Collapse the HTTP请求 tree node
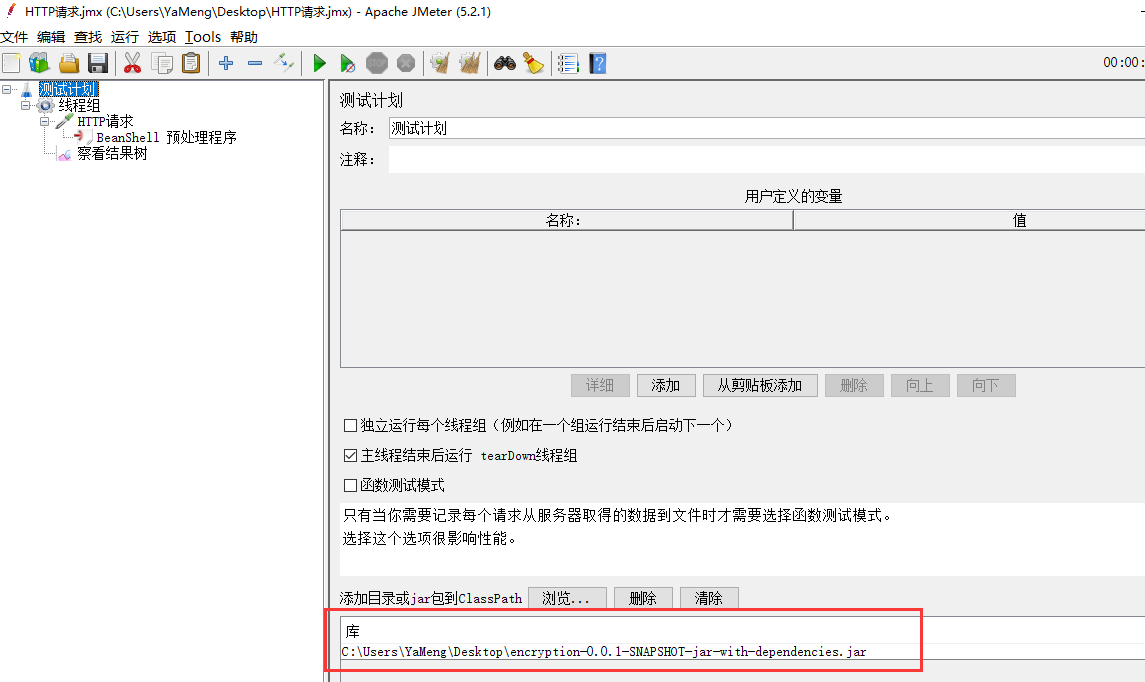The height and width of the screenshot is (682, 1145). pyautogui.click(x=45, y=121)
